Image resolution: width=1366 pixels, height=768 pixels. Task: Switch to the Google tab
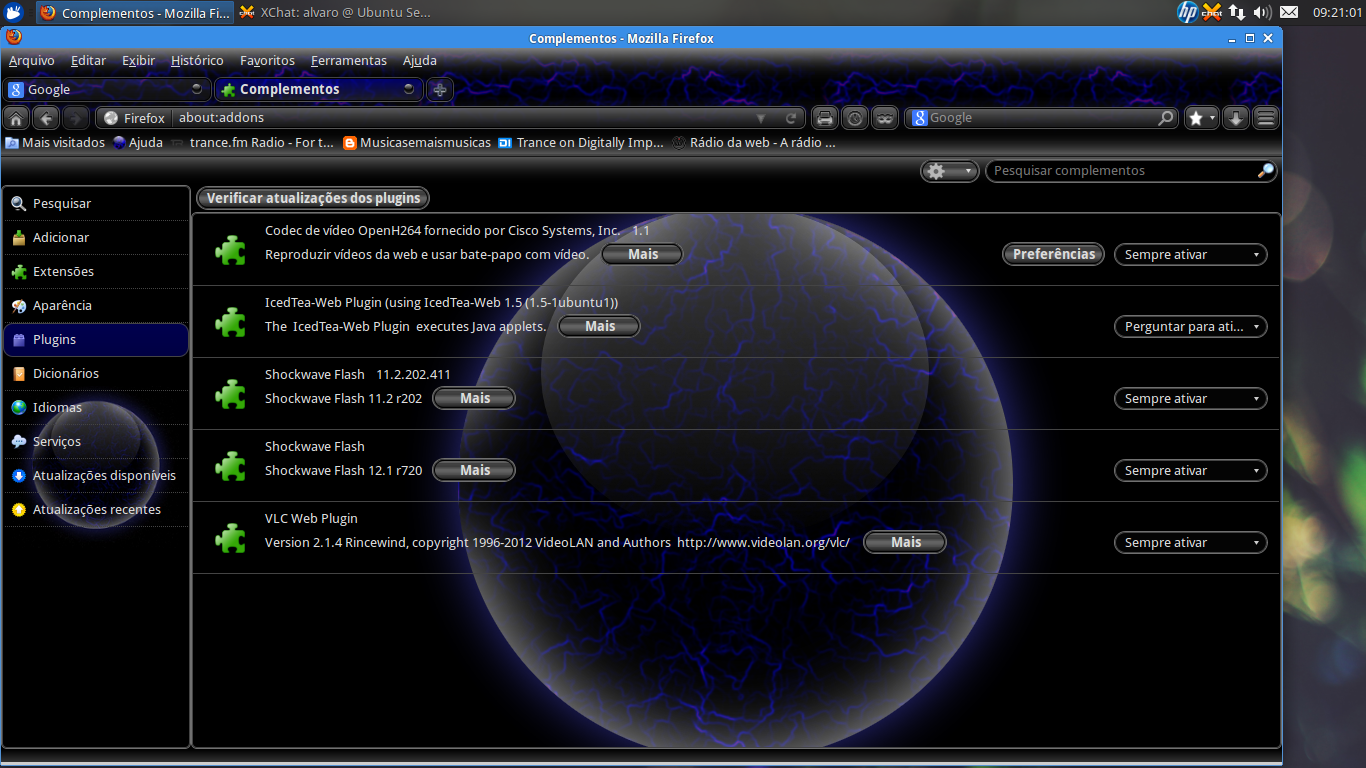[107, 89]
